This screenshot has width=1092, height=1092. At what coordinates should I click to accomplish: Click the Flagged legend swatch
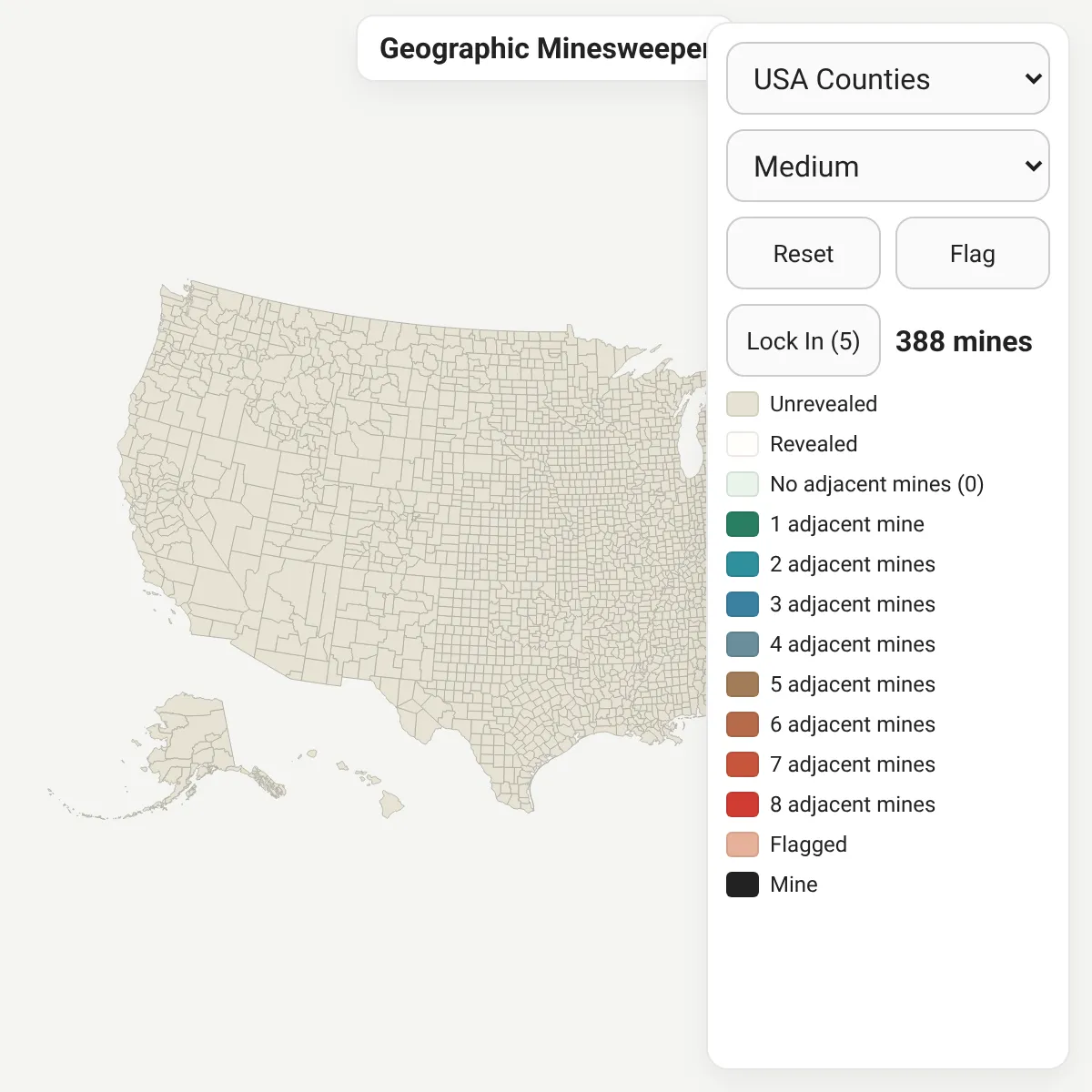[743, 844]
